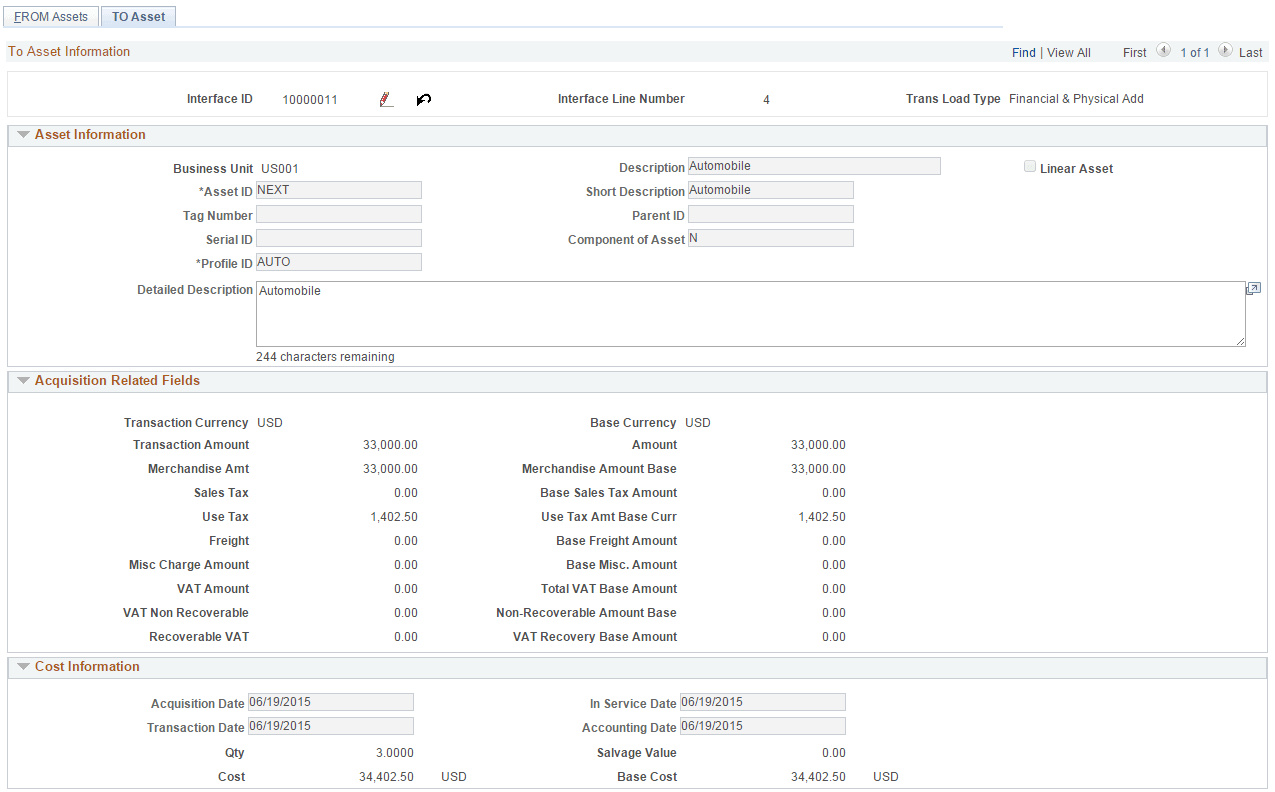Click the previous row arrow next to First
Screen dimensions: 1275x792
tap(1162, 51)
